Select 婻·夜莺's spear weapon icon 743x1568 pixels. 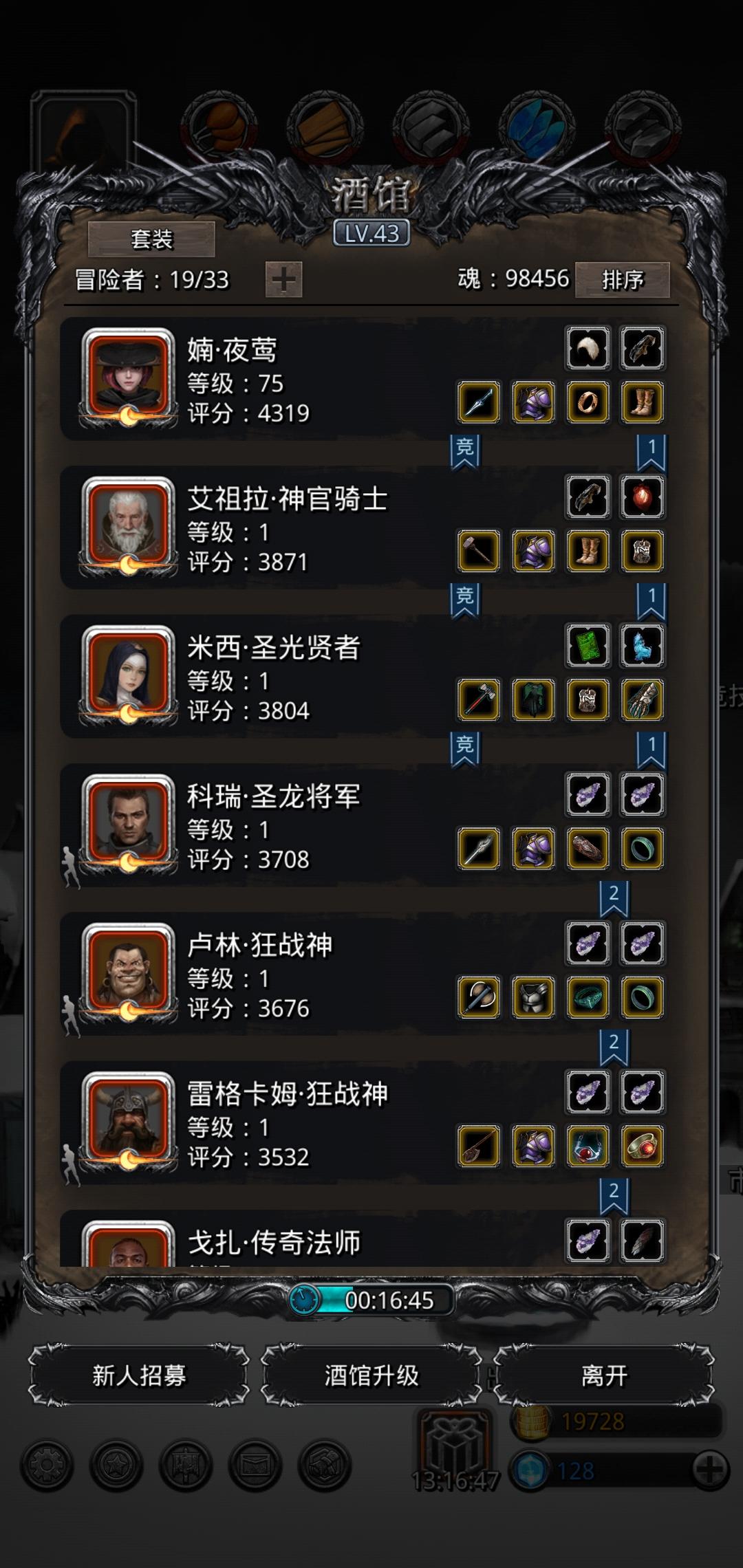click(x=479, y=402)
